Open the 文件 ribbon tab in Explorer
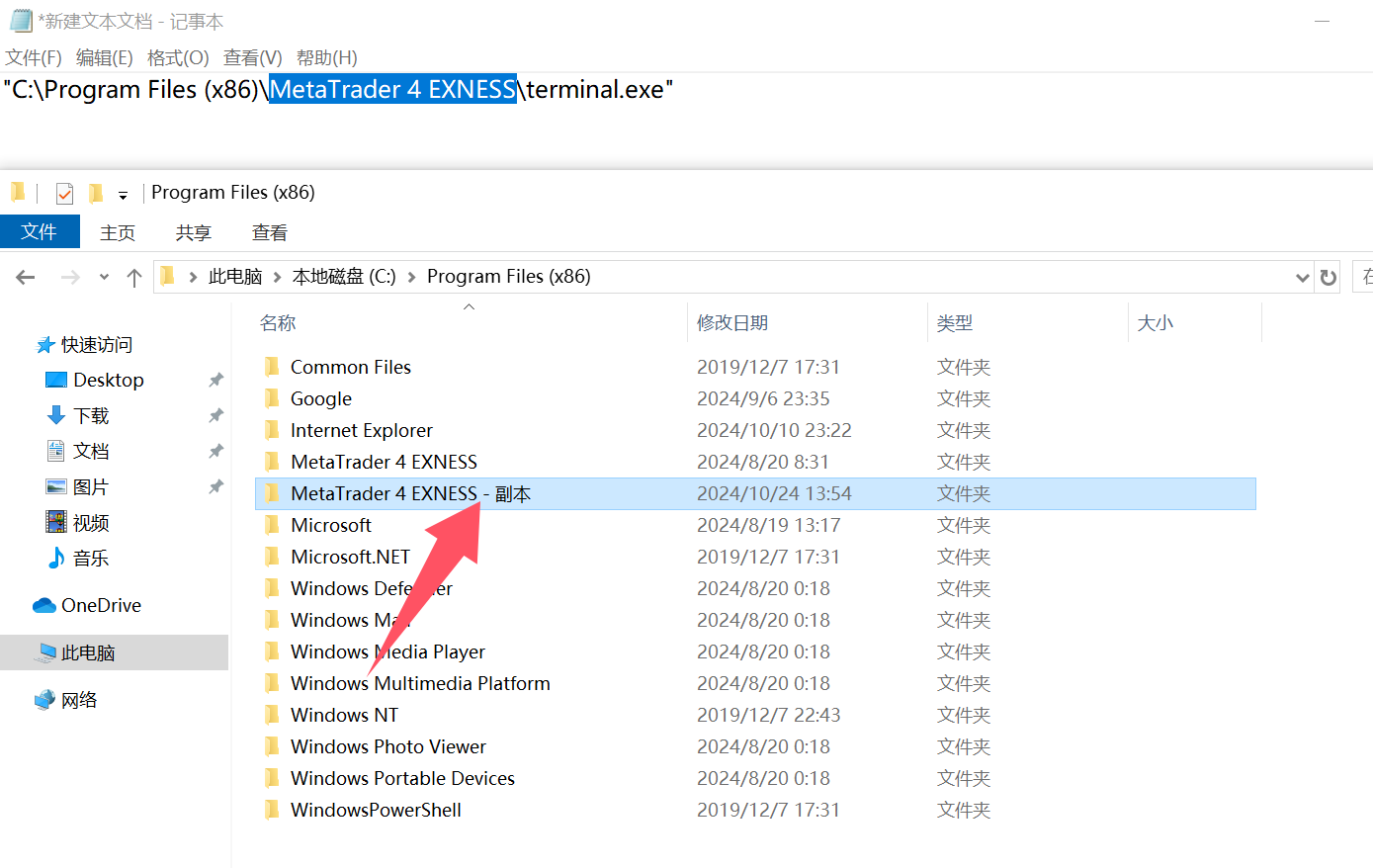The image size is (1373, 868). (x=40, y=231)
